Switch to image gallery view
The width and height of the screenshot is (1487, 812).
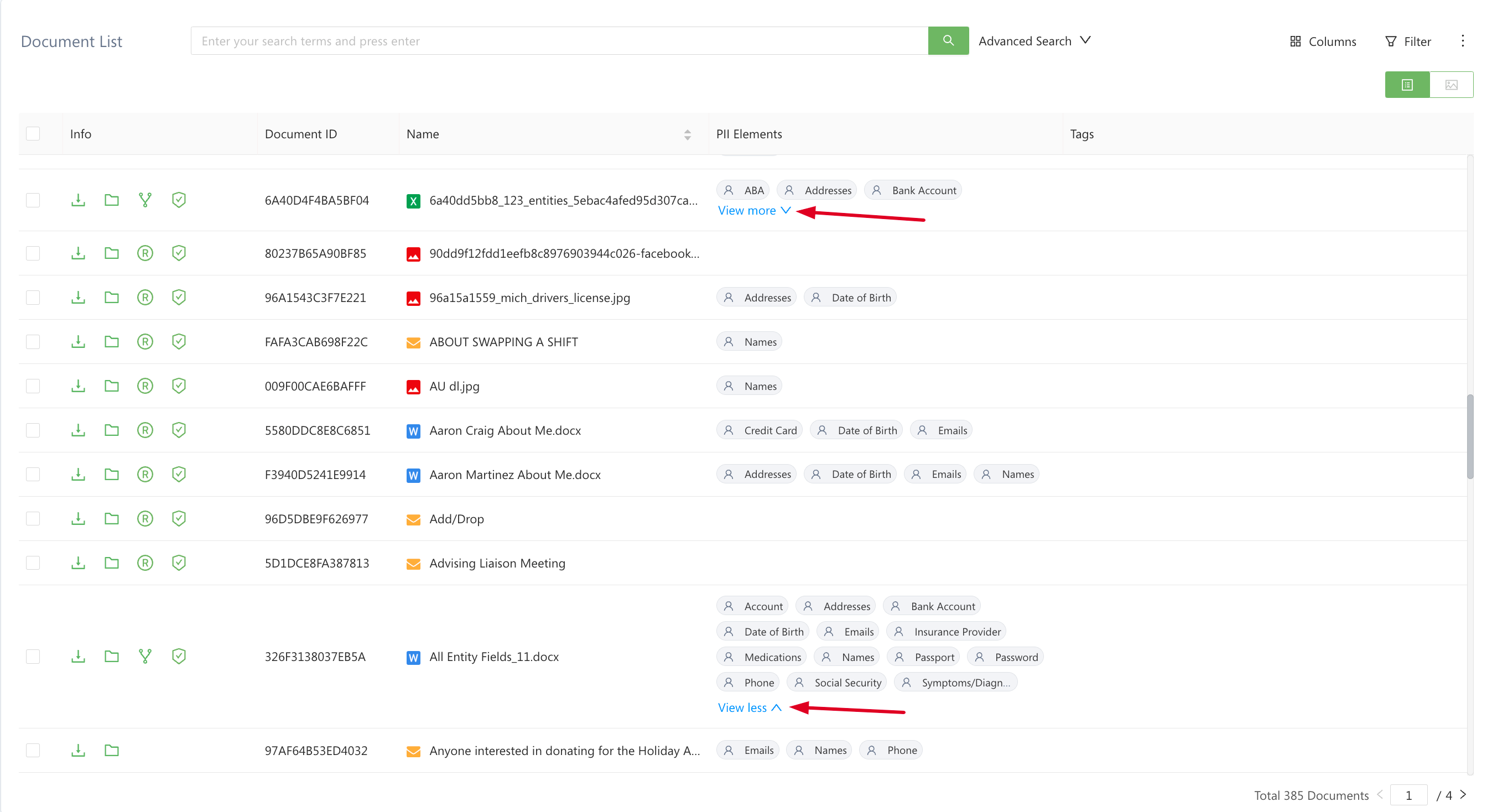pos(1451,85)
